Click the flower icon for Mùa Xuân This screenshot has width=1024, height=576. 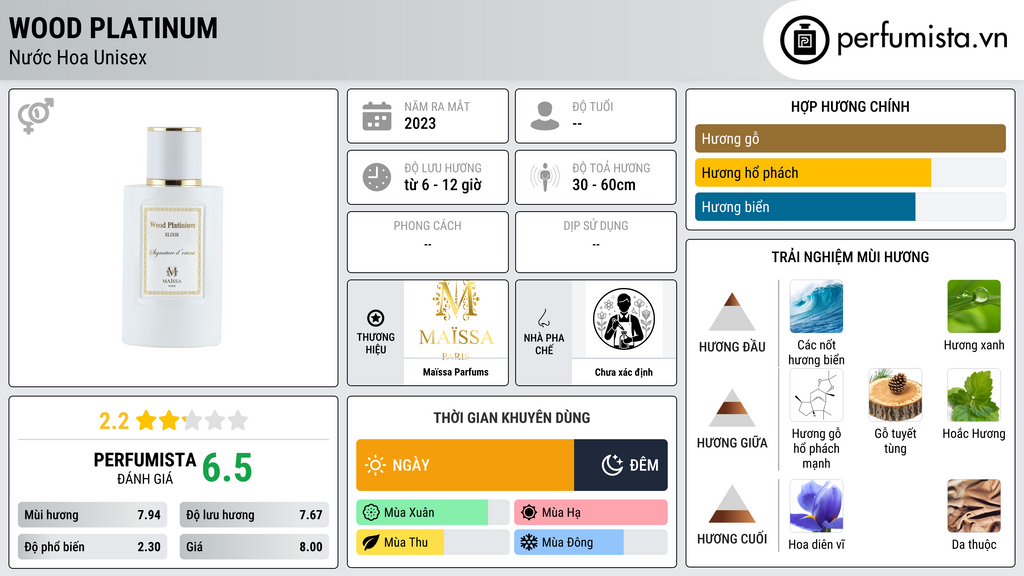(x=371, y=513)
